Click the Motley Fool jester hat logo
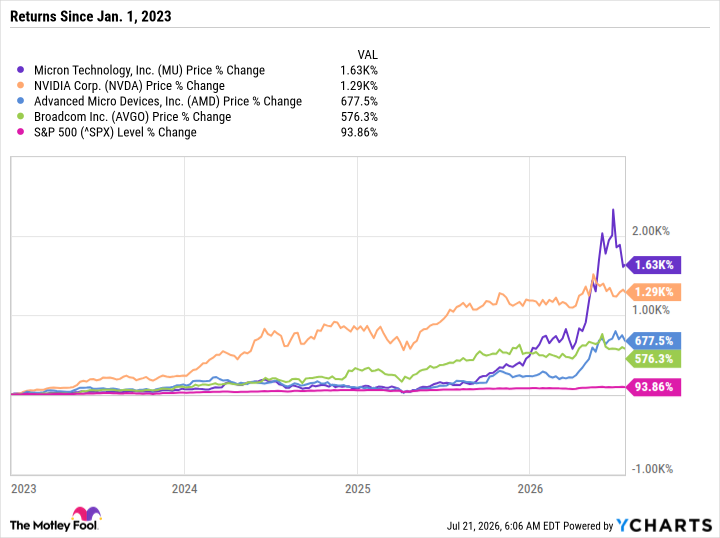The height and width of the screenshot is (538, 720). pyautogui.click(x=86, y=514)
